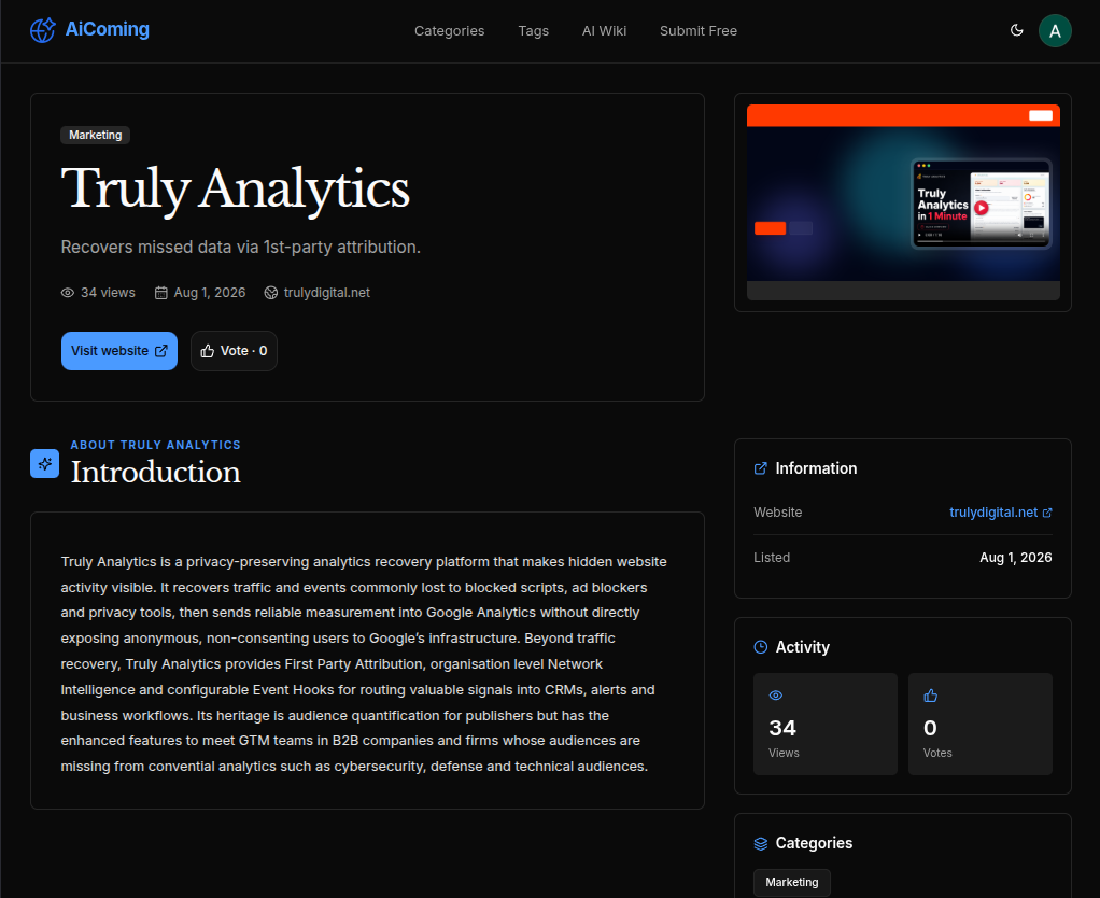This screenshot has height=898, width=1100.
Task: Open the user avatar A menu
Action: pyautogui.click(x=1054, y=31)
